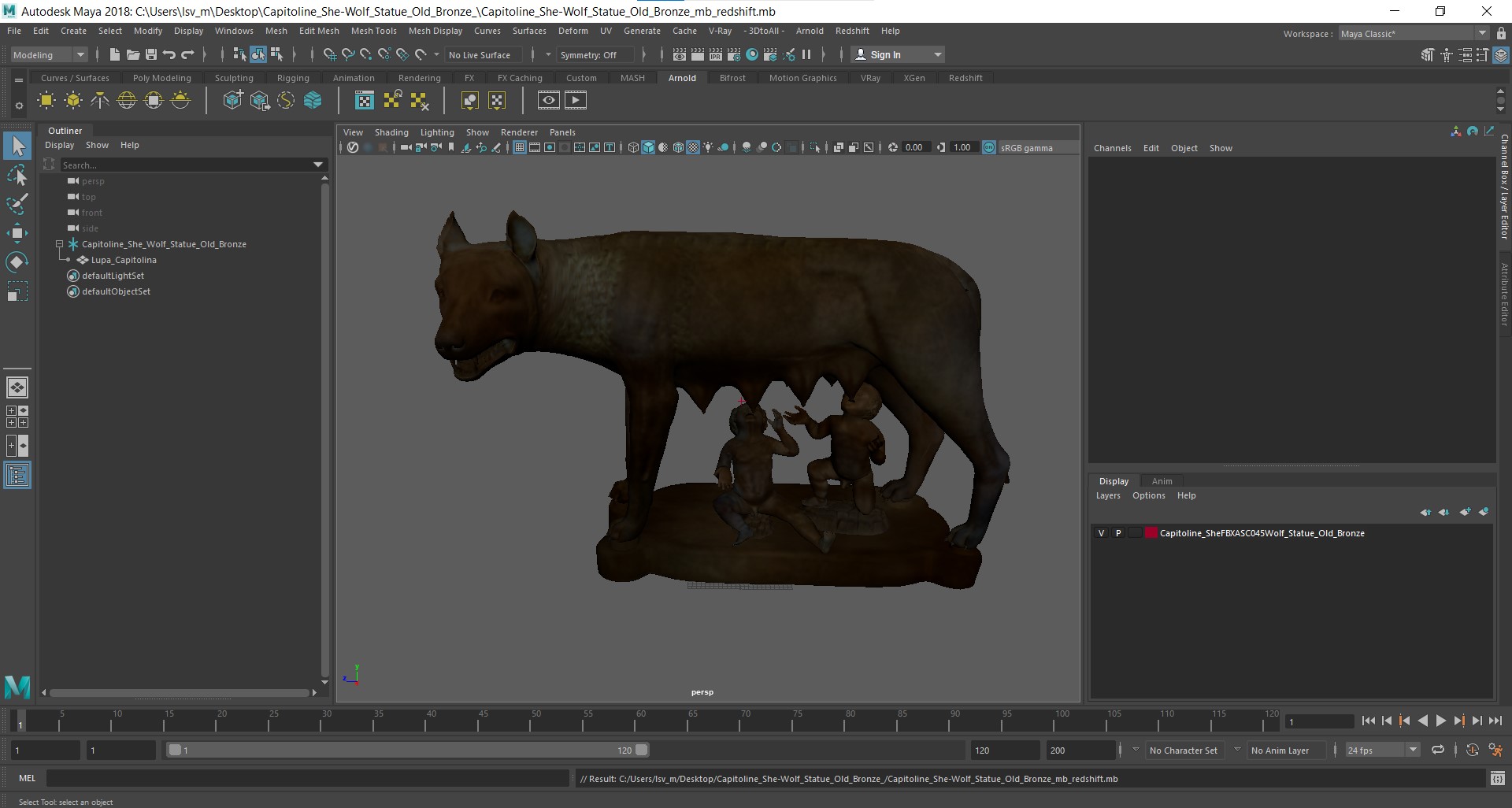Click the time range slider bar

click(408, 750)
